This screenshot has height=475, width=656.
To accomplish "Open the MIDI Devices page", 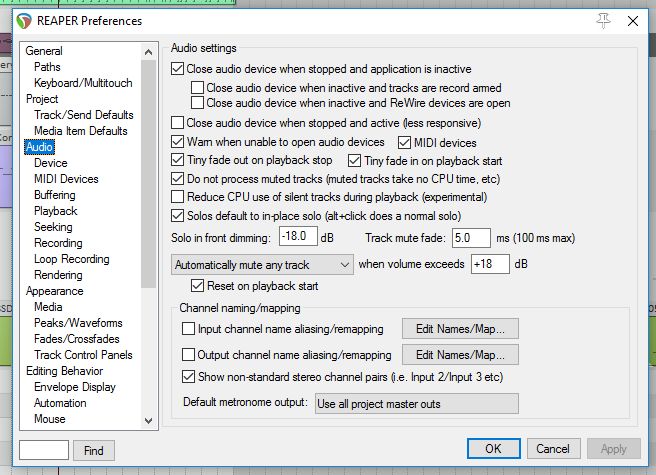I will click(66, 179).
